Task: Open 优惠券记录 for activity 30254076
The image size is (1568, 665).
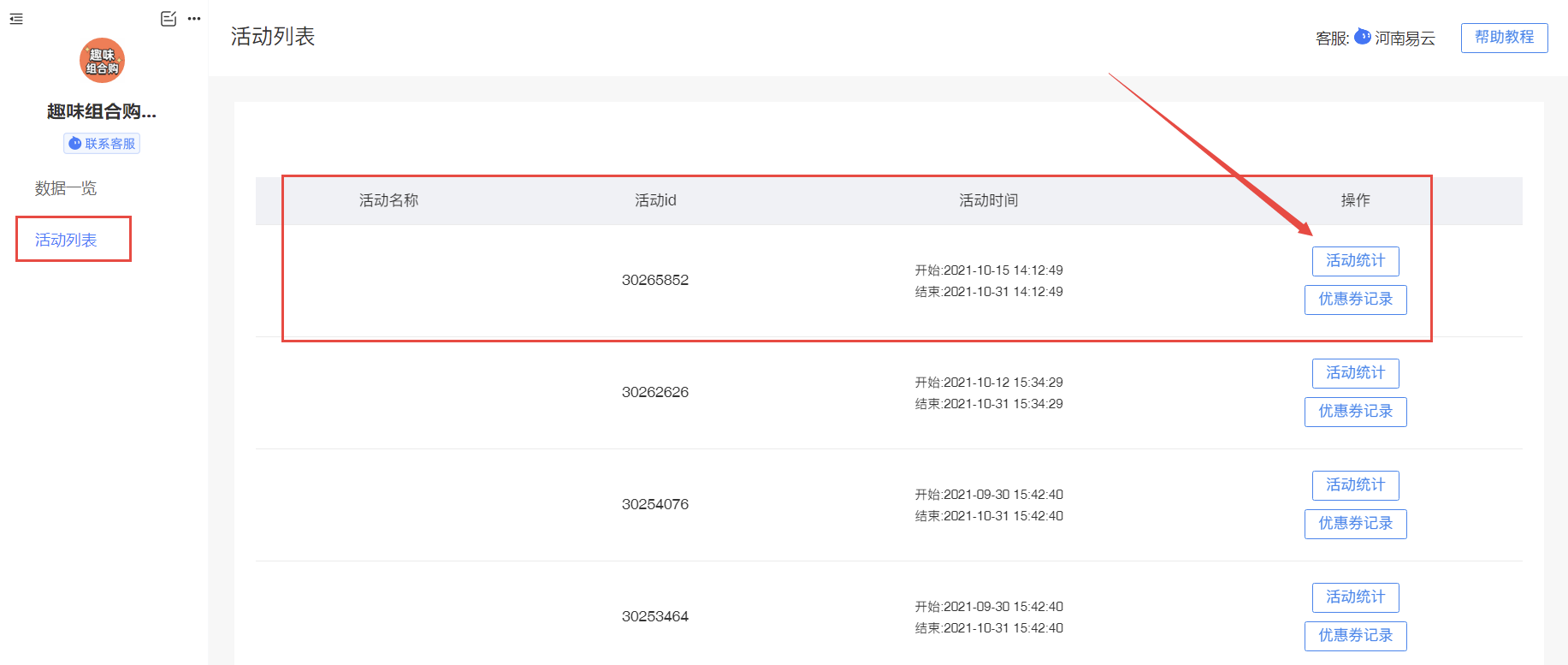Action: pos(1355,524)
